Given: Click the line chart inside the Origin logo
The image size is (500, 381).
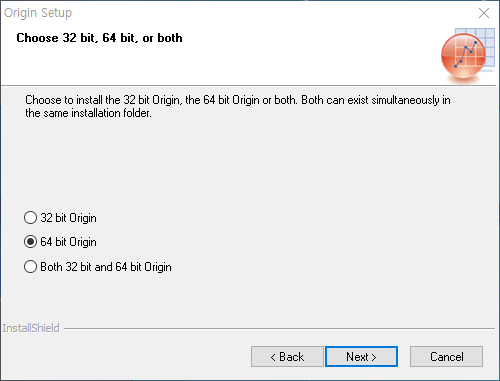Looking at the screenshot, I should (466, 54).
